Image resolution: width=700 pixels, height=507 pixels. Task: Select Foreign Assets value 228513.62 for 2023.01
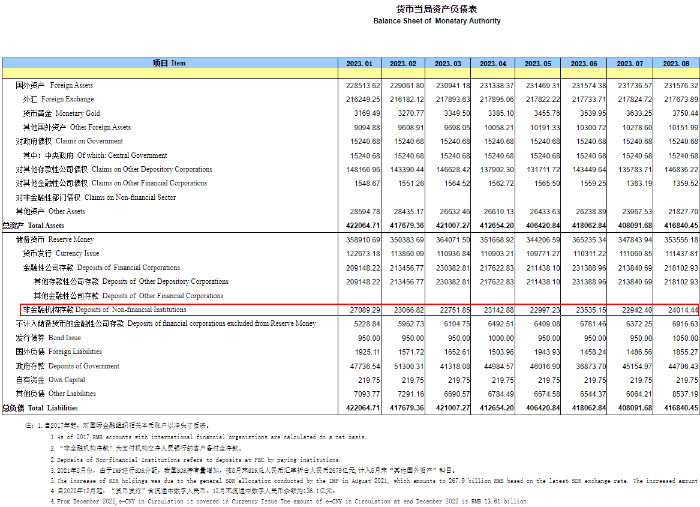coord(363,85)
